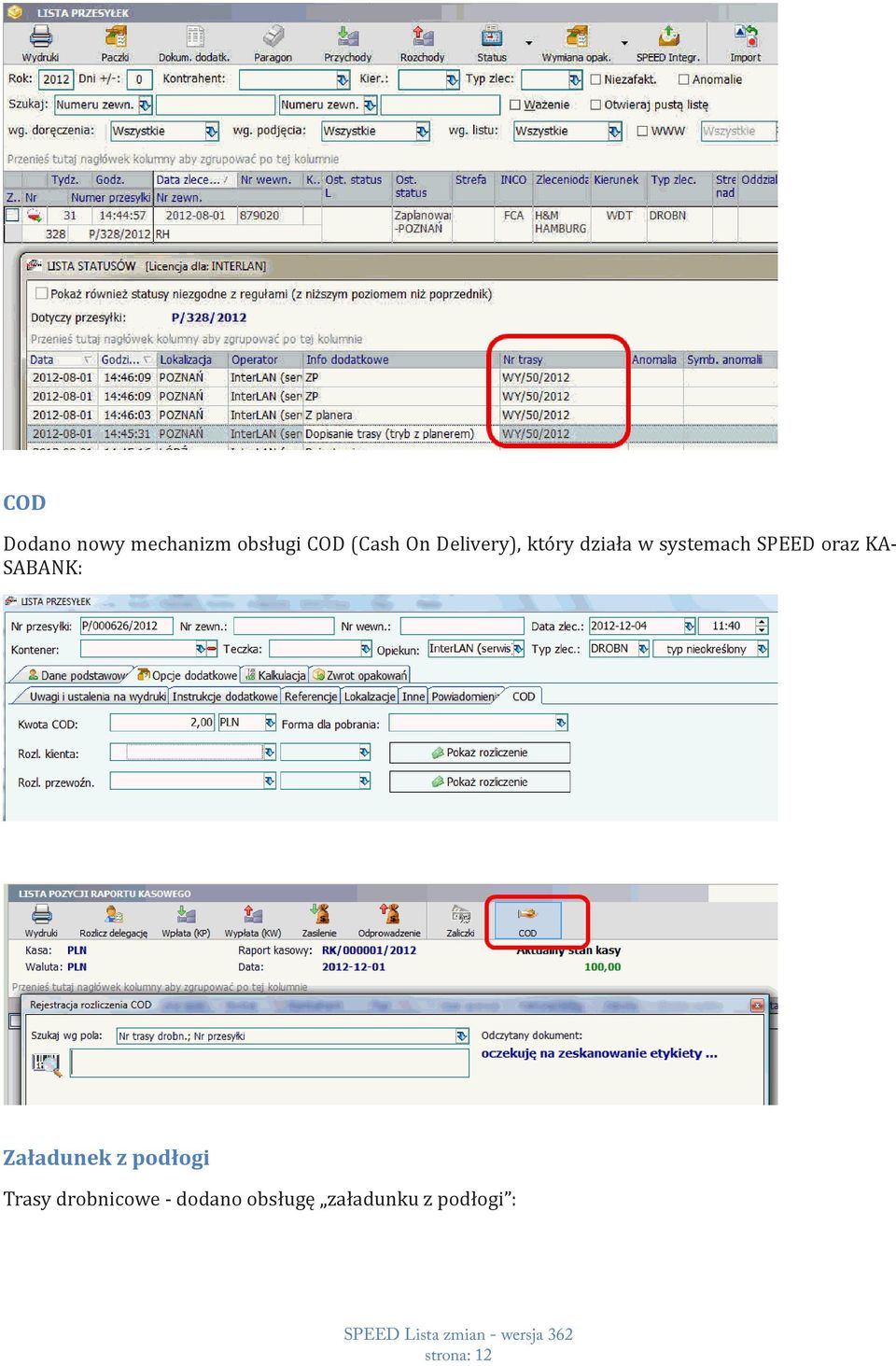
Task: Open the Szukaj wg pola dropdown
Action: [x=462, y=1036]
